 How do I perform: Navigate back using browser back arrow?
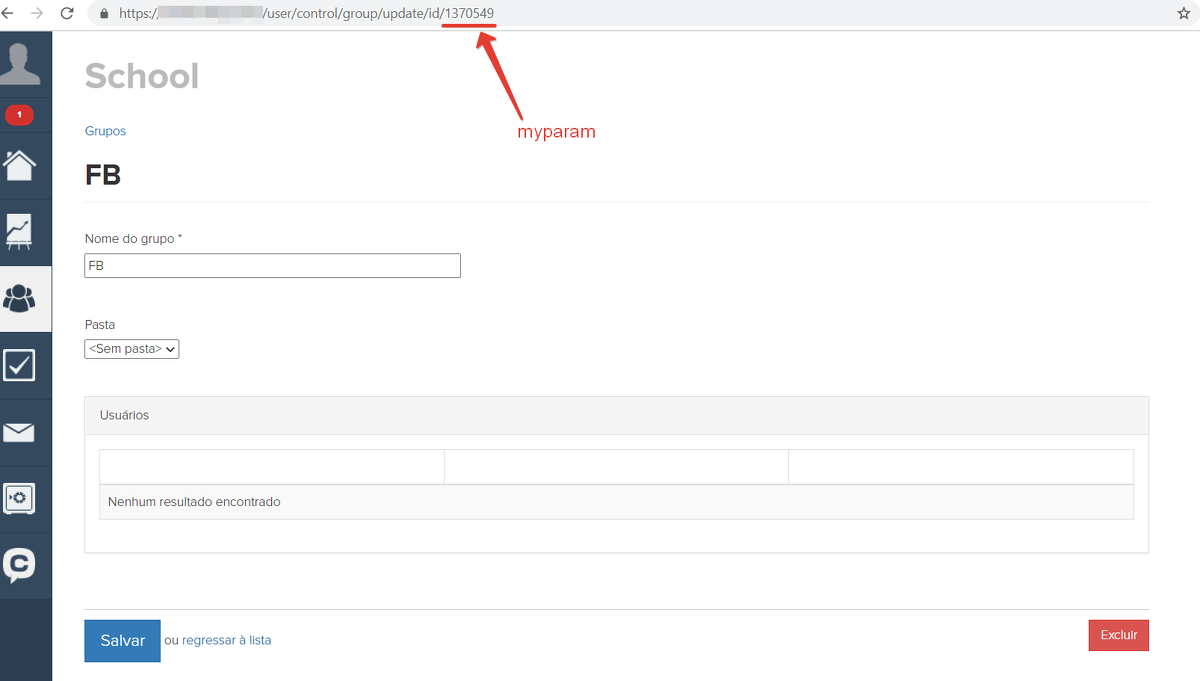coord(7,14)
